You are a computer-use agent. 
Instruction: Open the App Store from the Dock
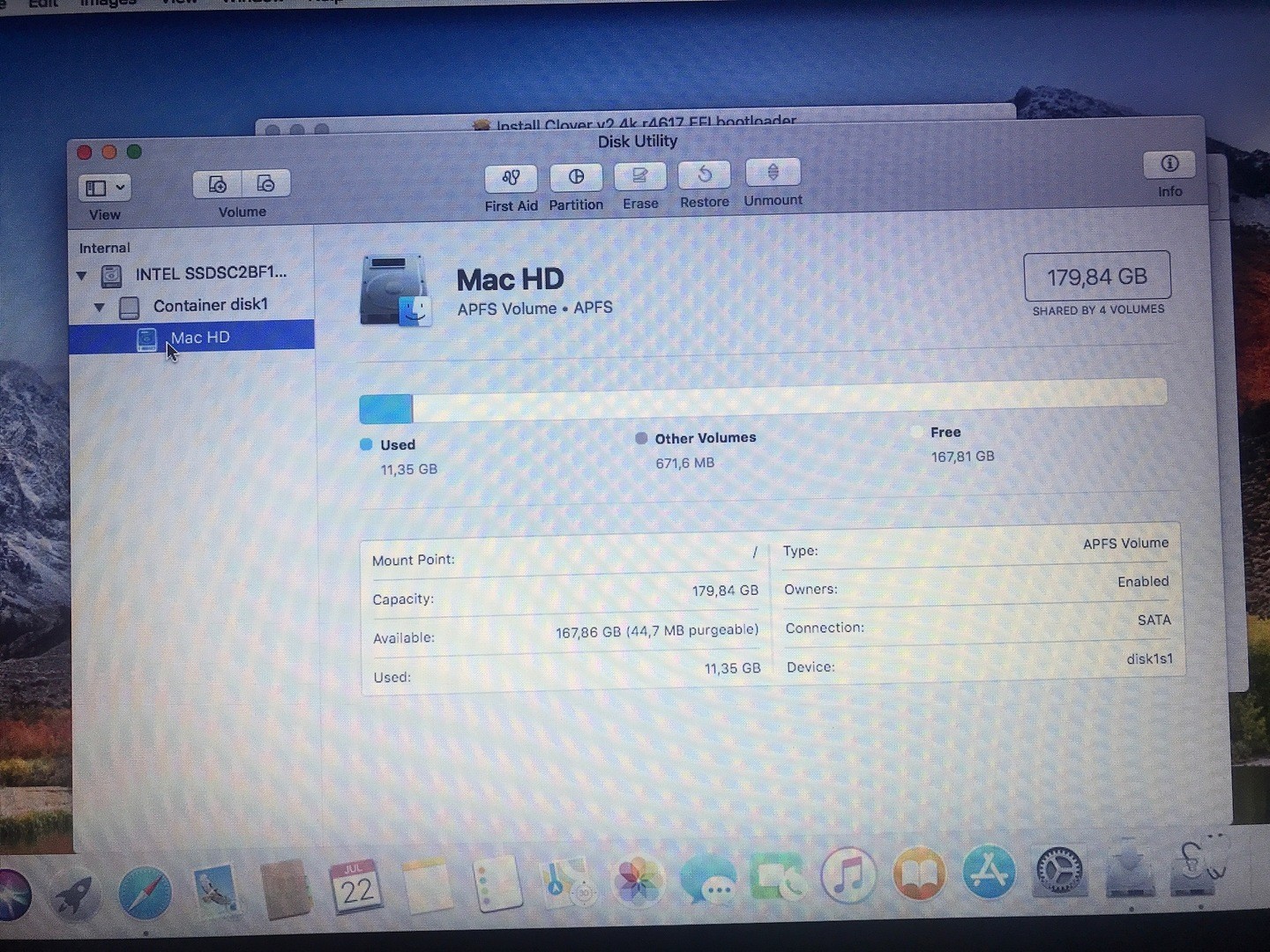point(990,872)
